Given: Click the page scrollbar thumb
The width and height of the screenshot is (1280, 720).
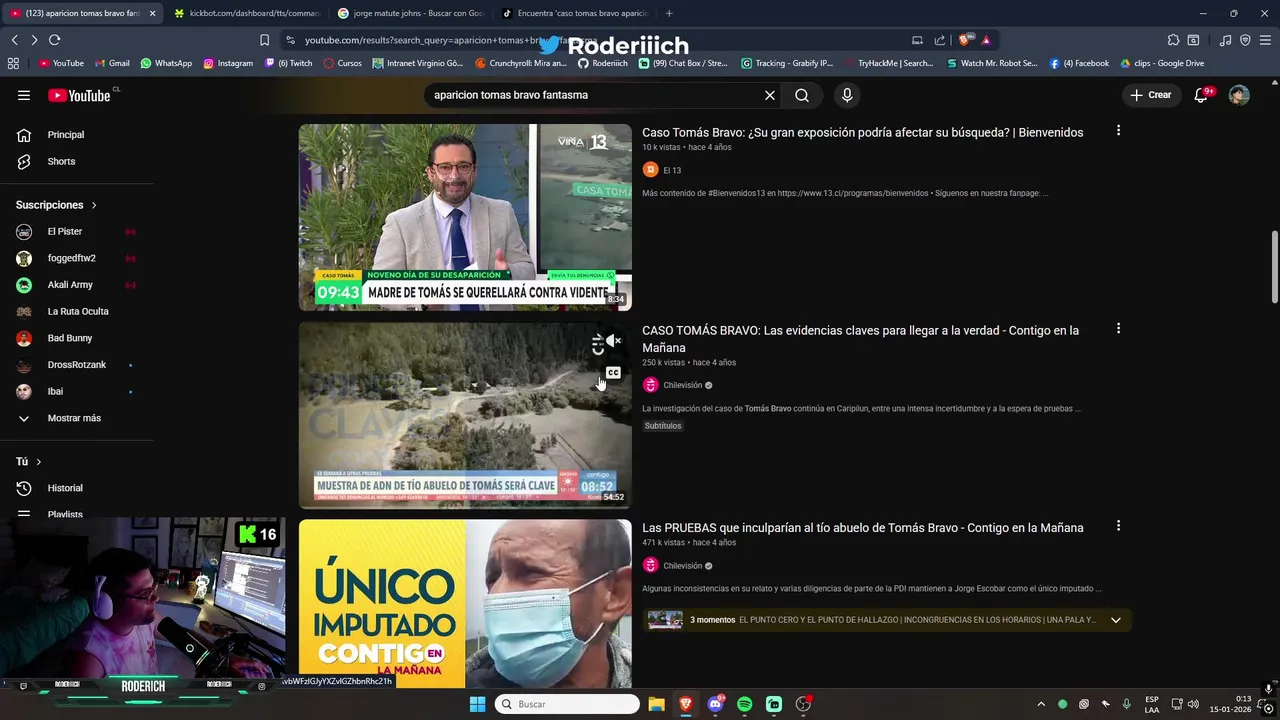Looking at the screenshot, I should [1274, 268].
